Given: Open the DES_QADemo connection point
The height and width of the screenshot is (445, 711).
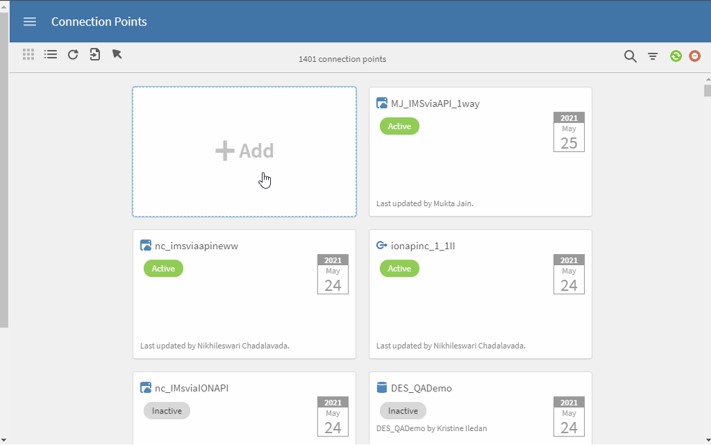Looking at the screenshot, I should (421, 388).
